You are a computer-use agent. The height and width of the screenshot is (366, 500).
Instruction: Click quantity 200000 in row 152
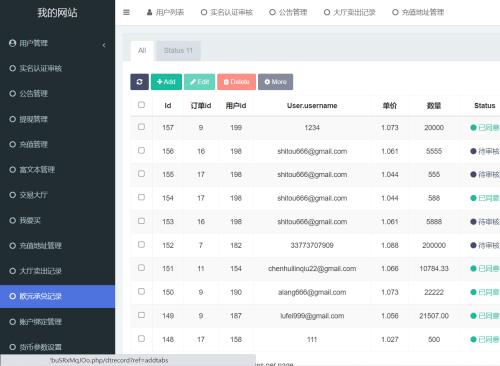pyautogui.click(x=434, y=245)
